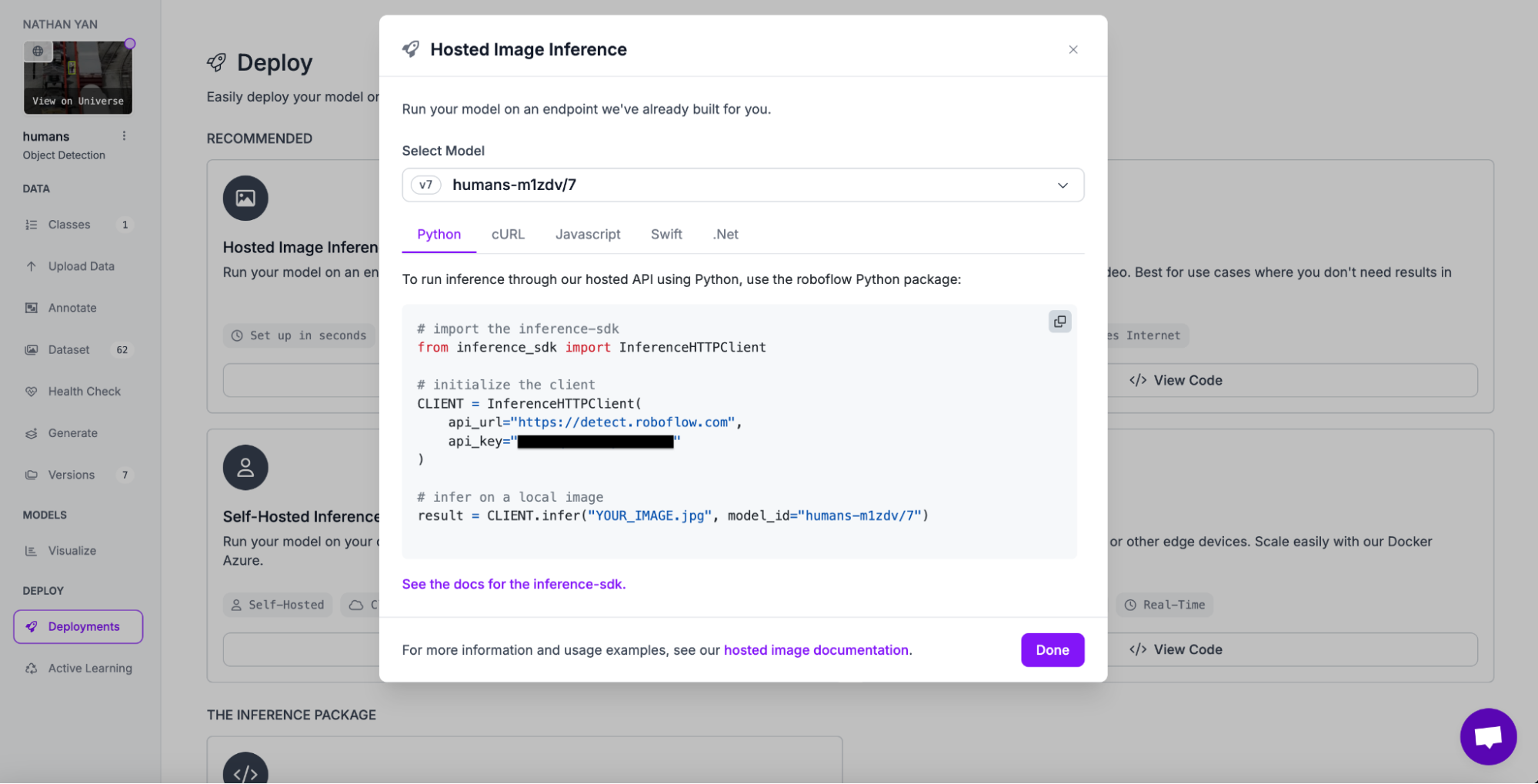Switch to the Python tab
Viewport: 1538px width, 784px height.
coord(439,234)
